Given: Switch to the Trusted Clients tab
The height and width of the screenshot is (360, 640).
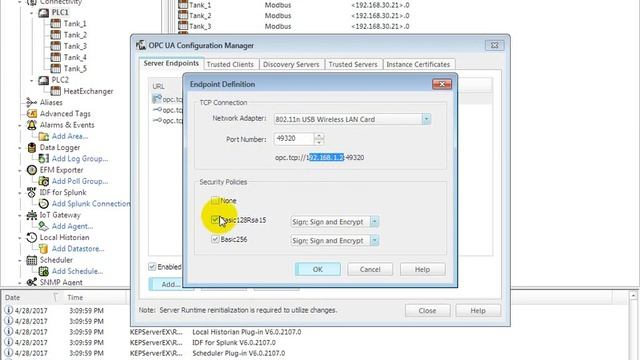Looking at the screenshot, I should coord(230,64).
